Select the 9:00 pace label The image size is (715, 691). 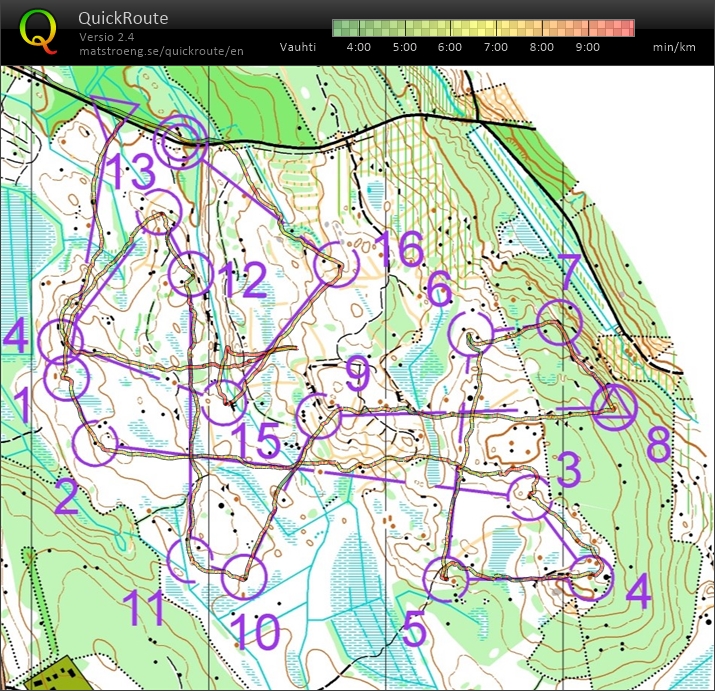point(587,47)
